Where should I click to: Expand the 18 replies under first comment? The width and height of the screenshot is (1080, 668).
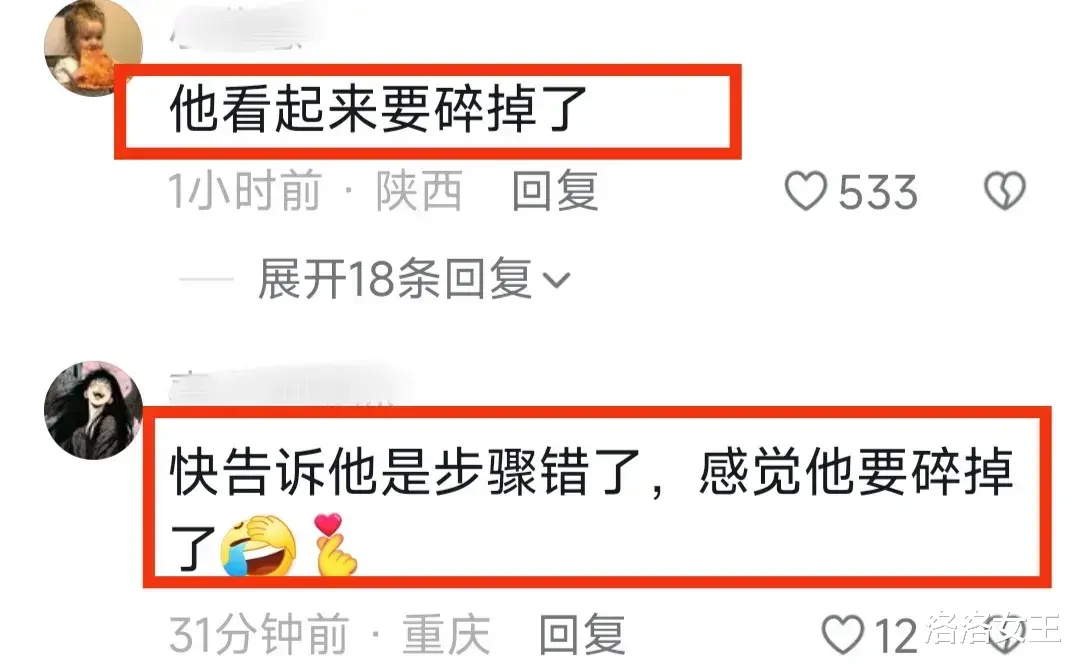[x=394, y=279]
